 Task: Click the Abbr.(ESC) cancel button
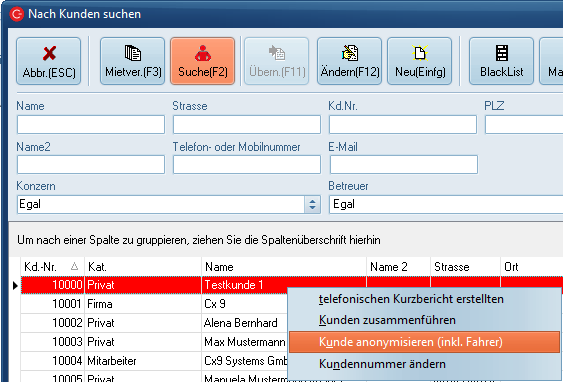48,61
